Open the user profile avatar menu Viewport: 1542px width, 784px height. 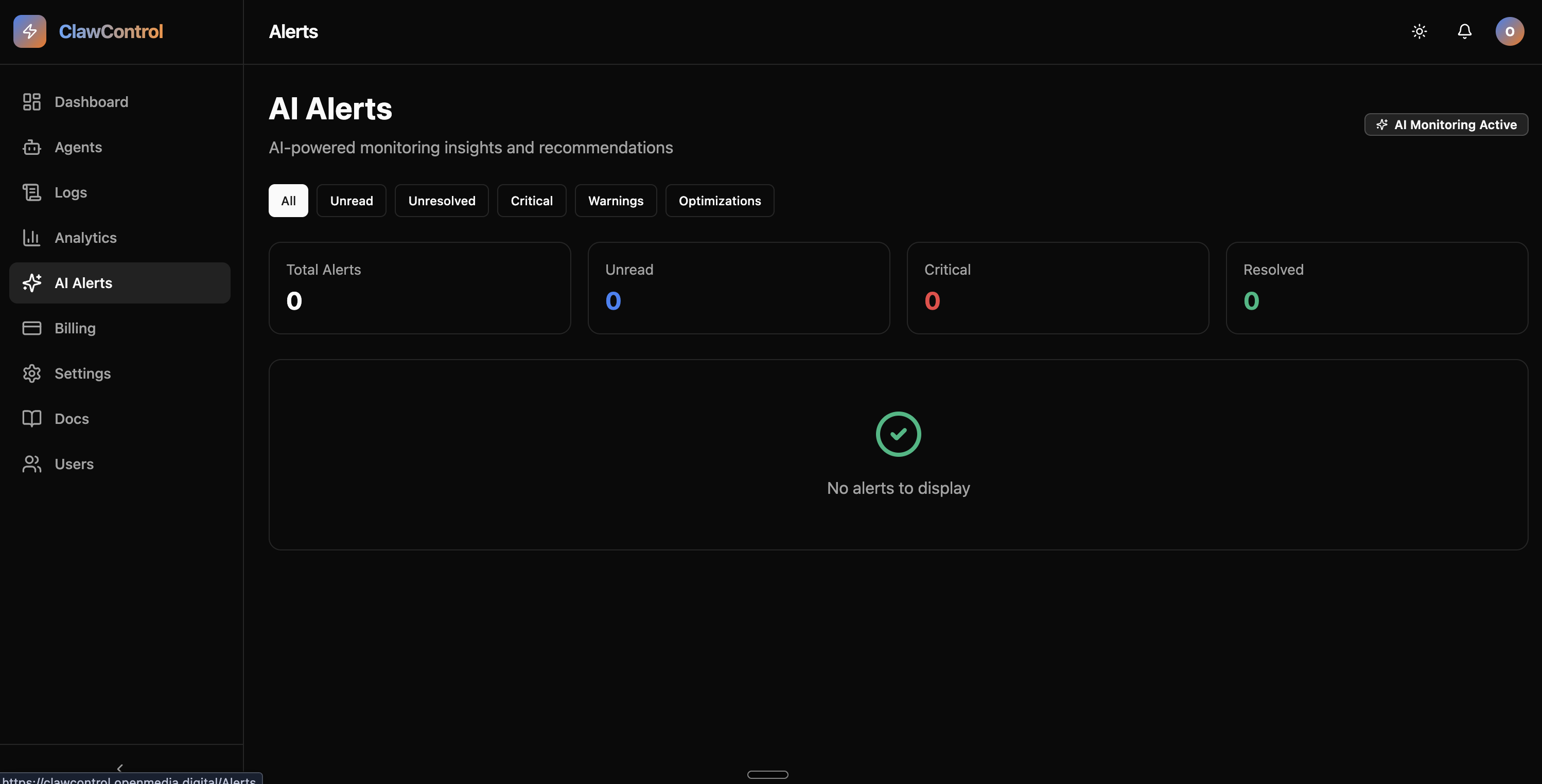[x=1510, y=31]
